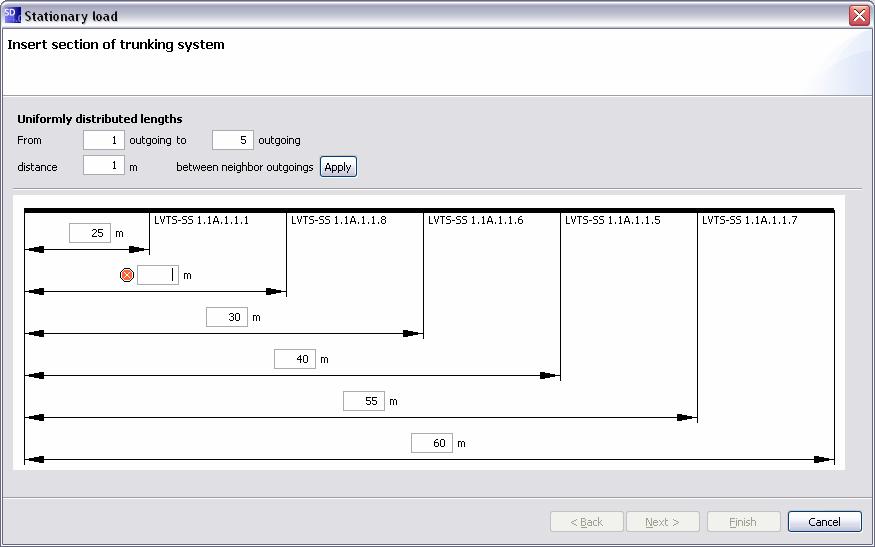Click the disabled Next button
The height and width of the screenshot is (547, 875).
coord(662,522)
